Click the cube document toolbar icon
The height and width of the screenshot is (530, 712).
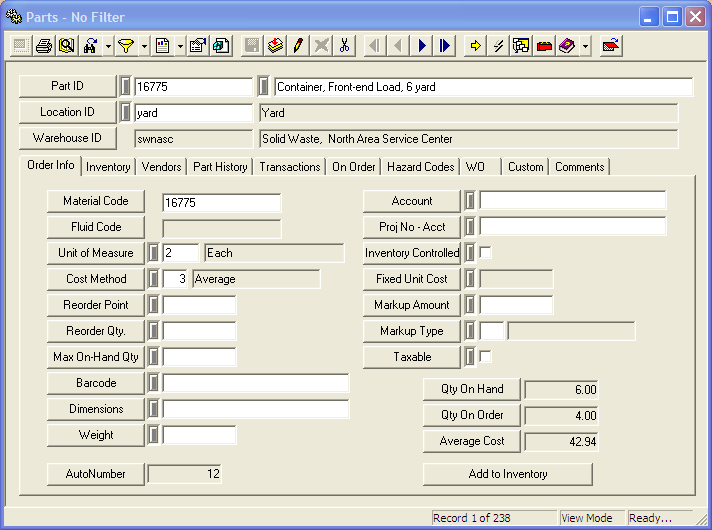tap(221, 46)
